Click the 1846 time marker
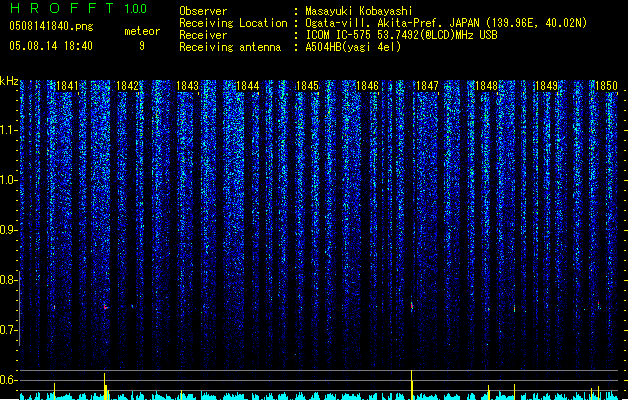This screenshot has height=400, width=629. pyautogui.click(x=367, y=86)
